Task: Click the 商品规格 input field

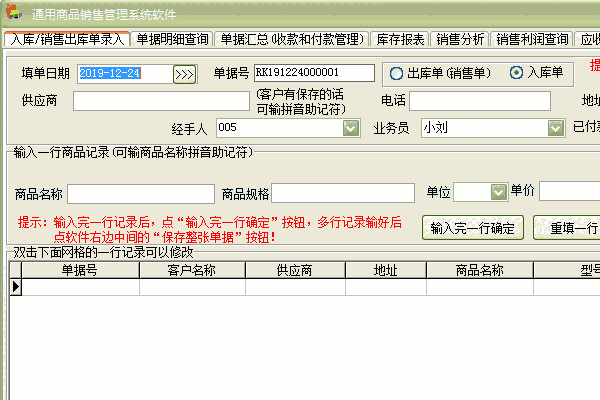Action: pos(343,193)
